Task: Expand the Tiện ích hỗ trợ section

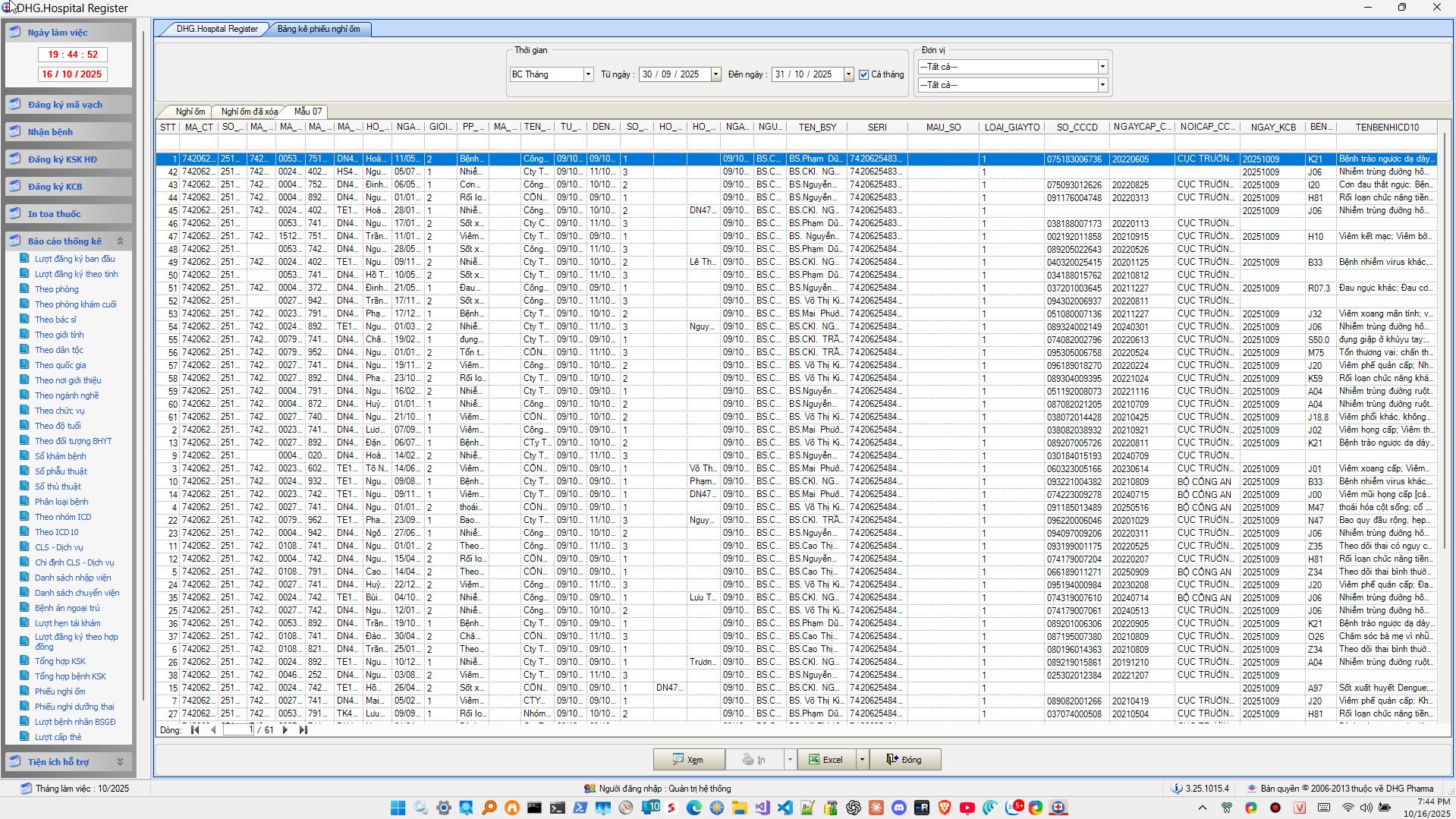Action: 120,762
